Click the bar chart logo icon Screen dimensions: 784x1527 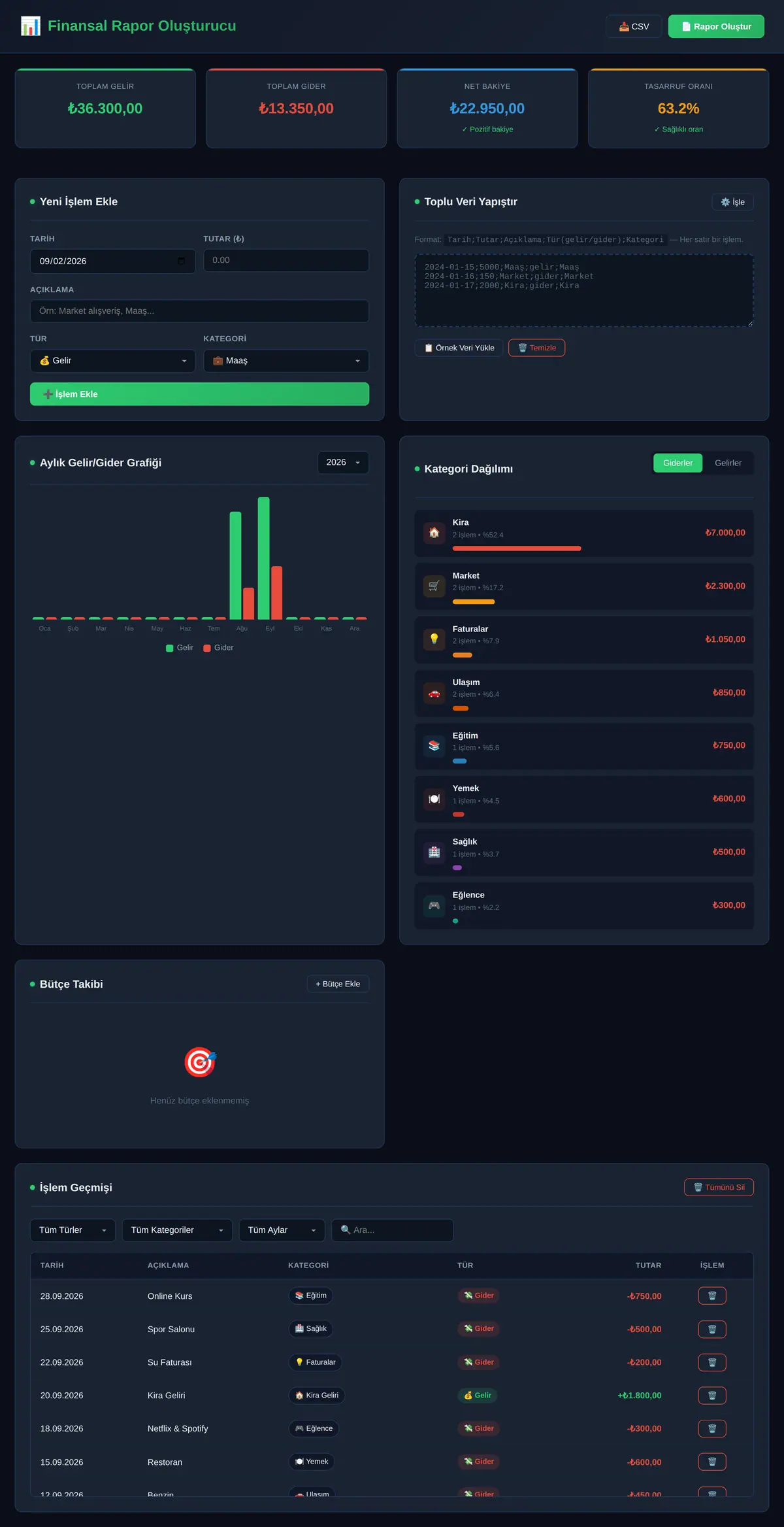pos(31,26)
